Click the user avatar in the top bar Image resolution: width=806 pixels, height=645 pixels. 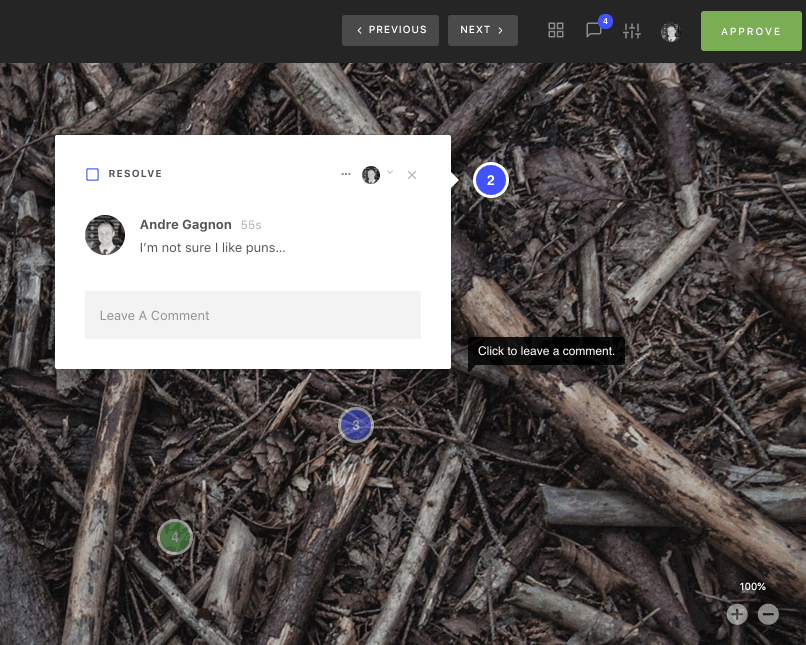(x=670, y=32)
